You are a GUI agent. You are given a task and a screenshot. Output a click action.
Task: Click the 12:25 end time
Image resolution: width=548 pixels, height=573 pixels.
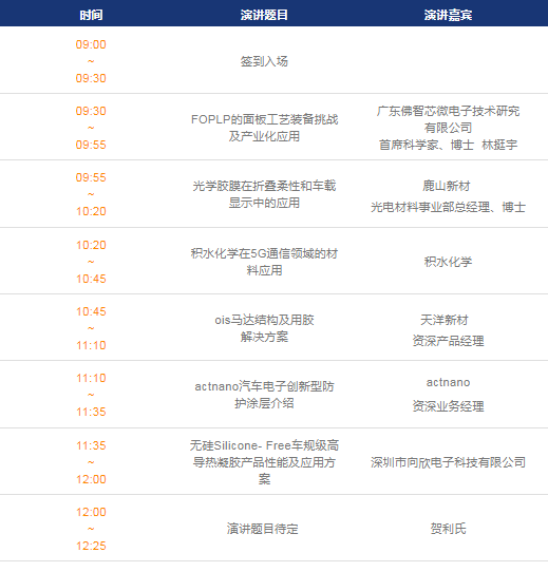pyautogui.click(x=91, y=546)
